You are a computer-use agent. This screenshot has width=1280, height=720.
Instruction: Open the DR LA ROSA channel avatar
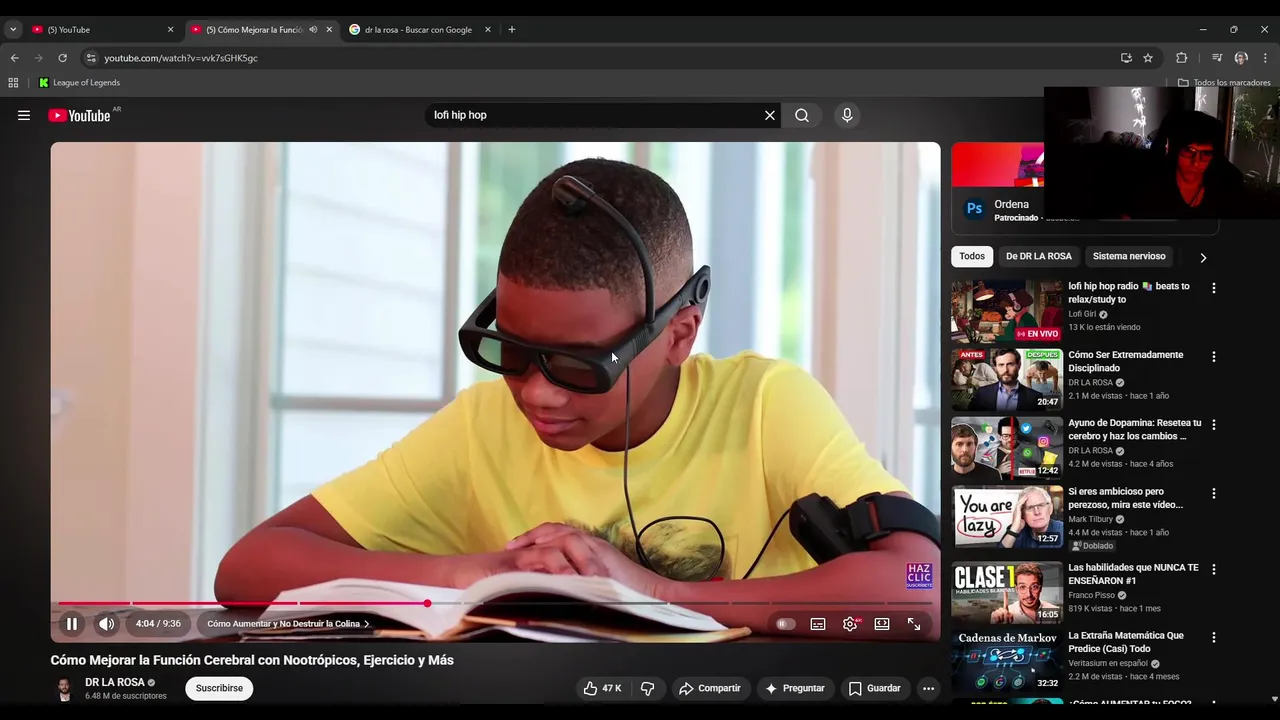coord(64,688)
